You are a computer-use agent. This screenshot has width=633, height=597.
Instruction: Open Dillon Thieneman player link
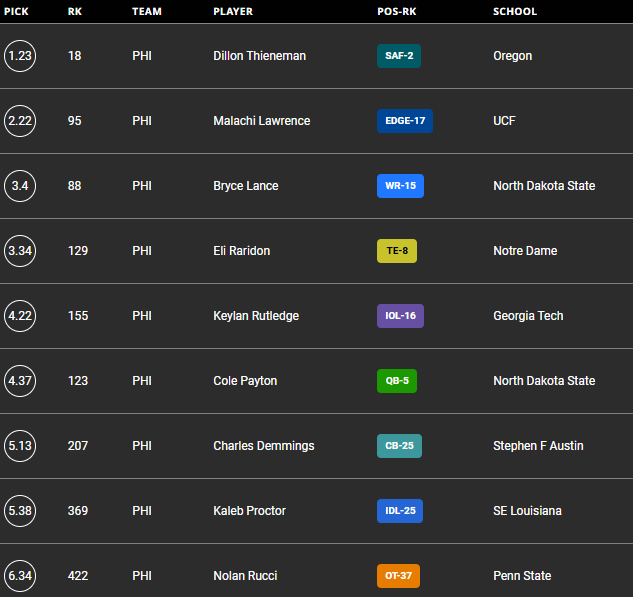258,56
